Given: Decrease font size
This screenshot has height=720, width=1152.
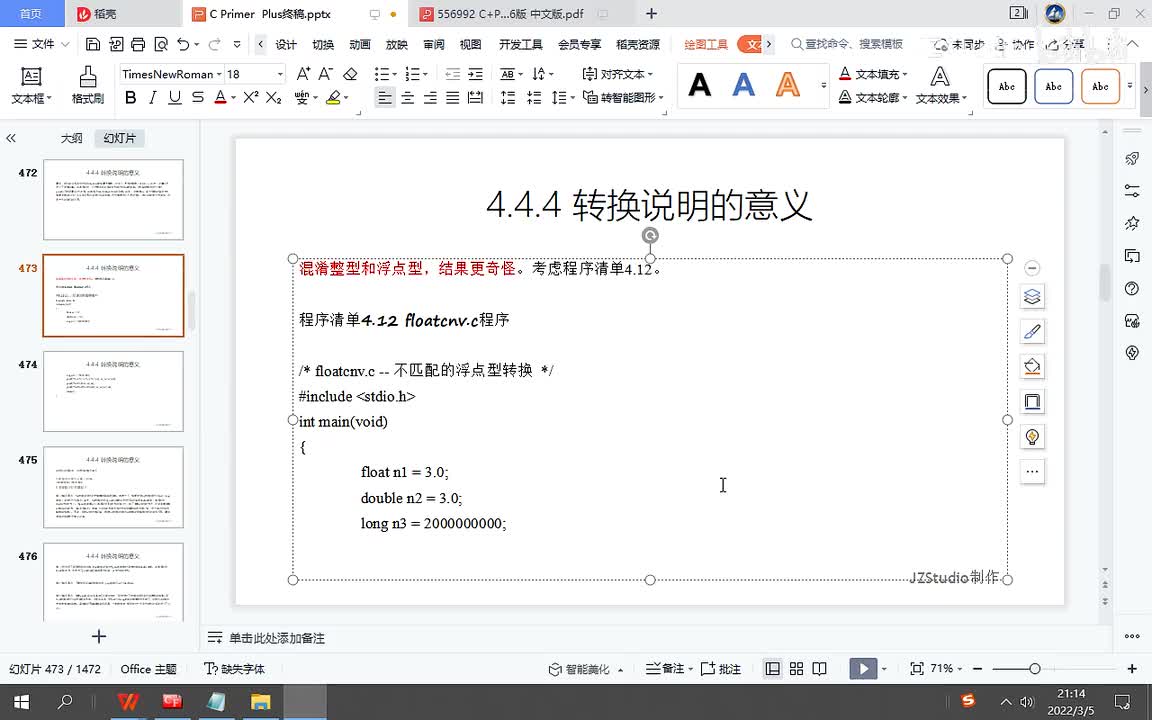Looking at the screenshot, I should (x=325, y=73).
